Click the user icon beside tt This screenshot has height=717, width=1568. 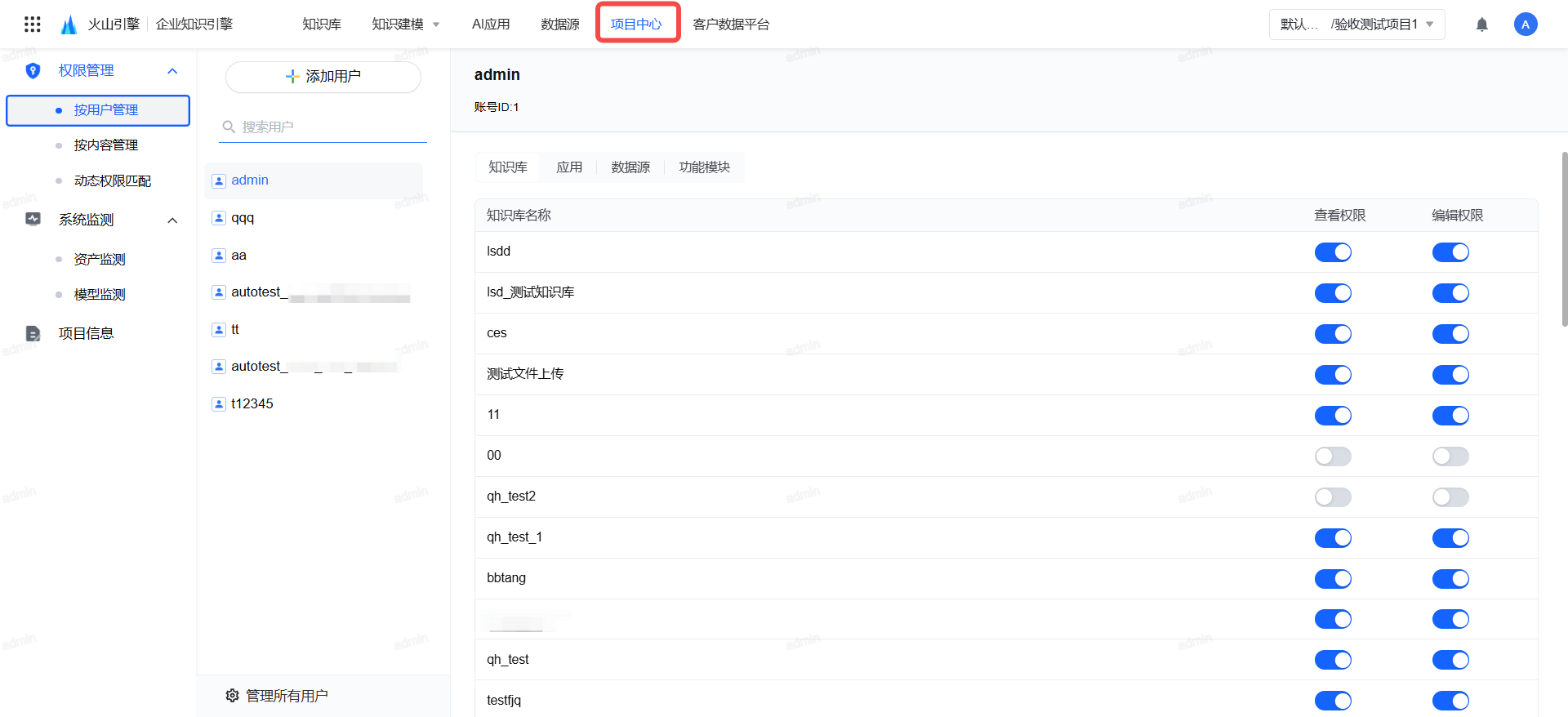click(x=219, y=330)
